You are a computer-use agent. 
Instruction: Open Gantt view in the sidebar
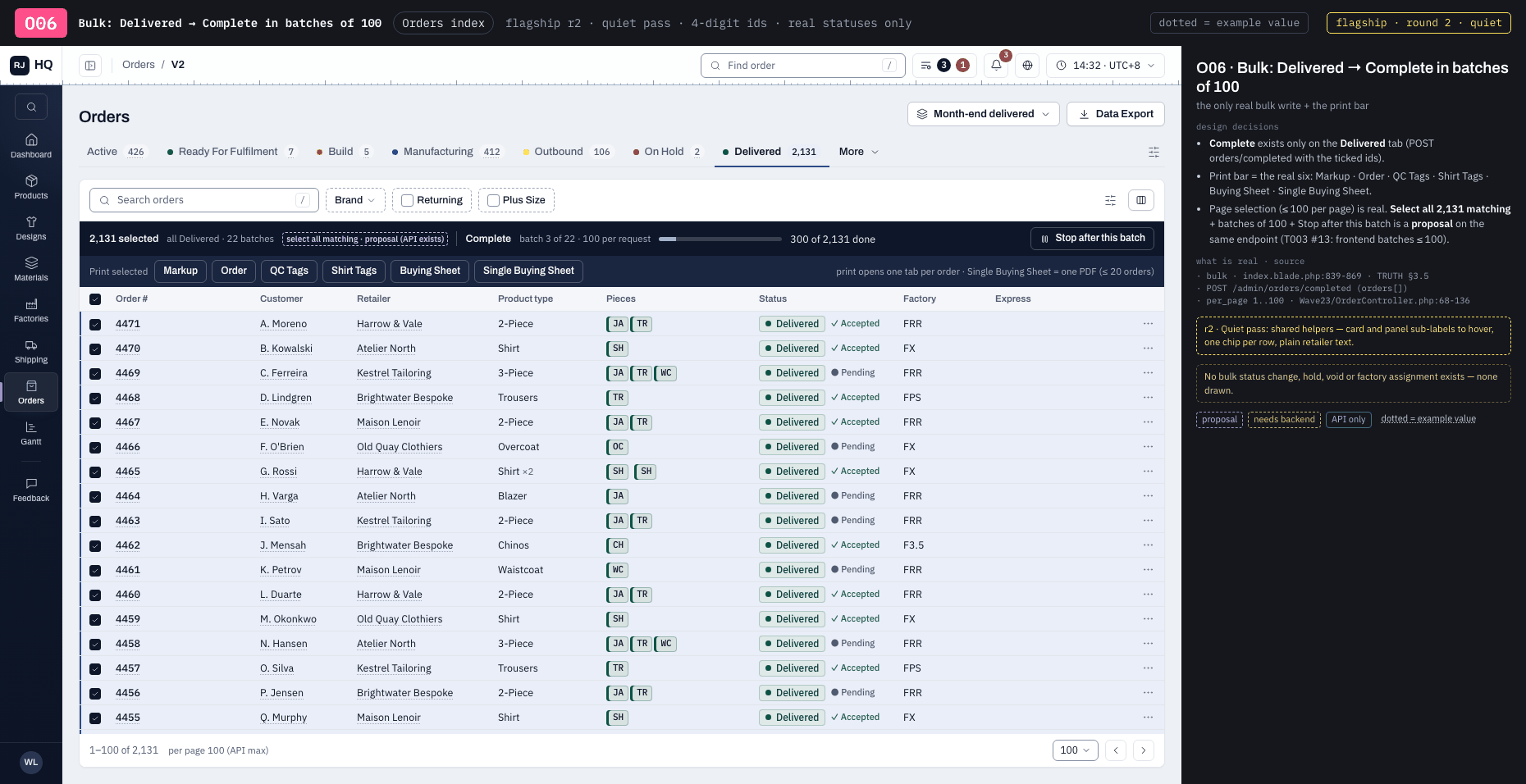tap(31, 433)
